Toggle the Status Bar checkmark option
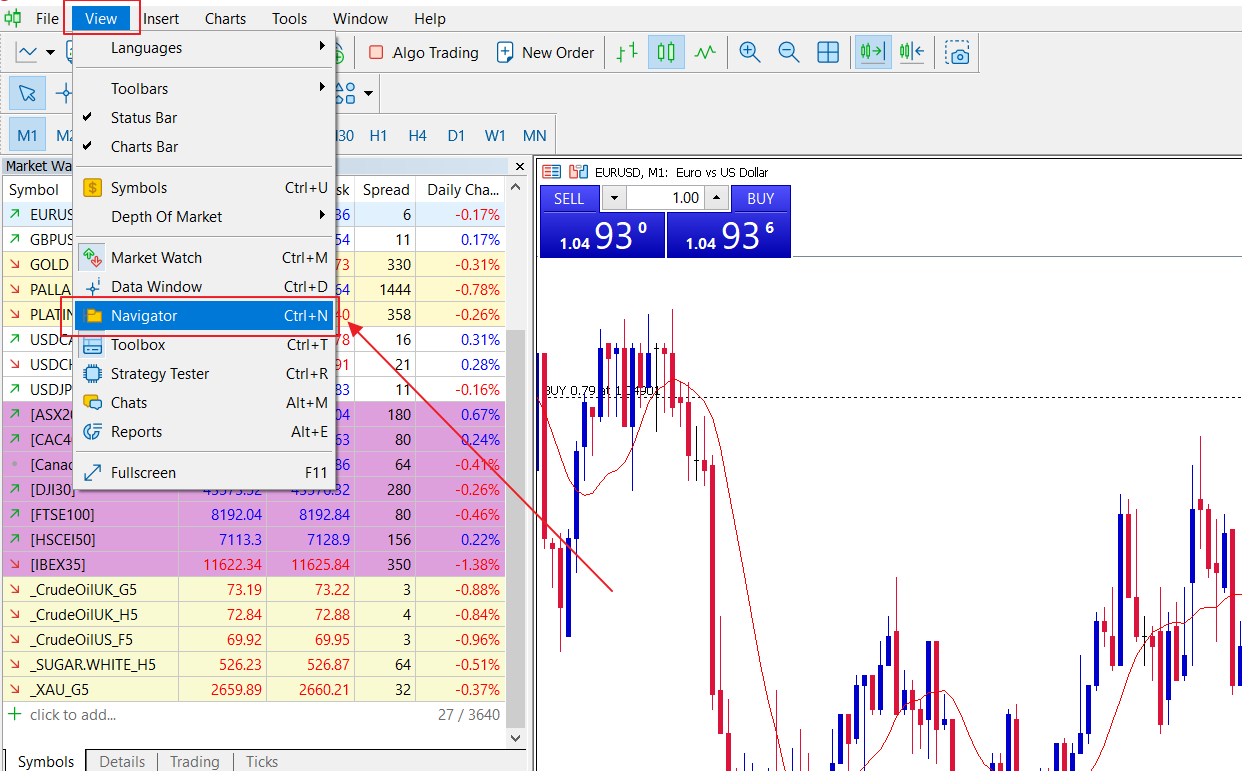This screenshot has width=1242, height=771. [x=144, y=118]
